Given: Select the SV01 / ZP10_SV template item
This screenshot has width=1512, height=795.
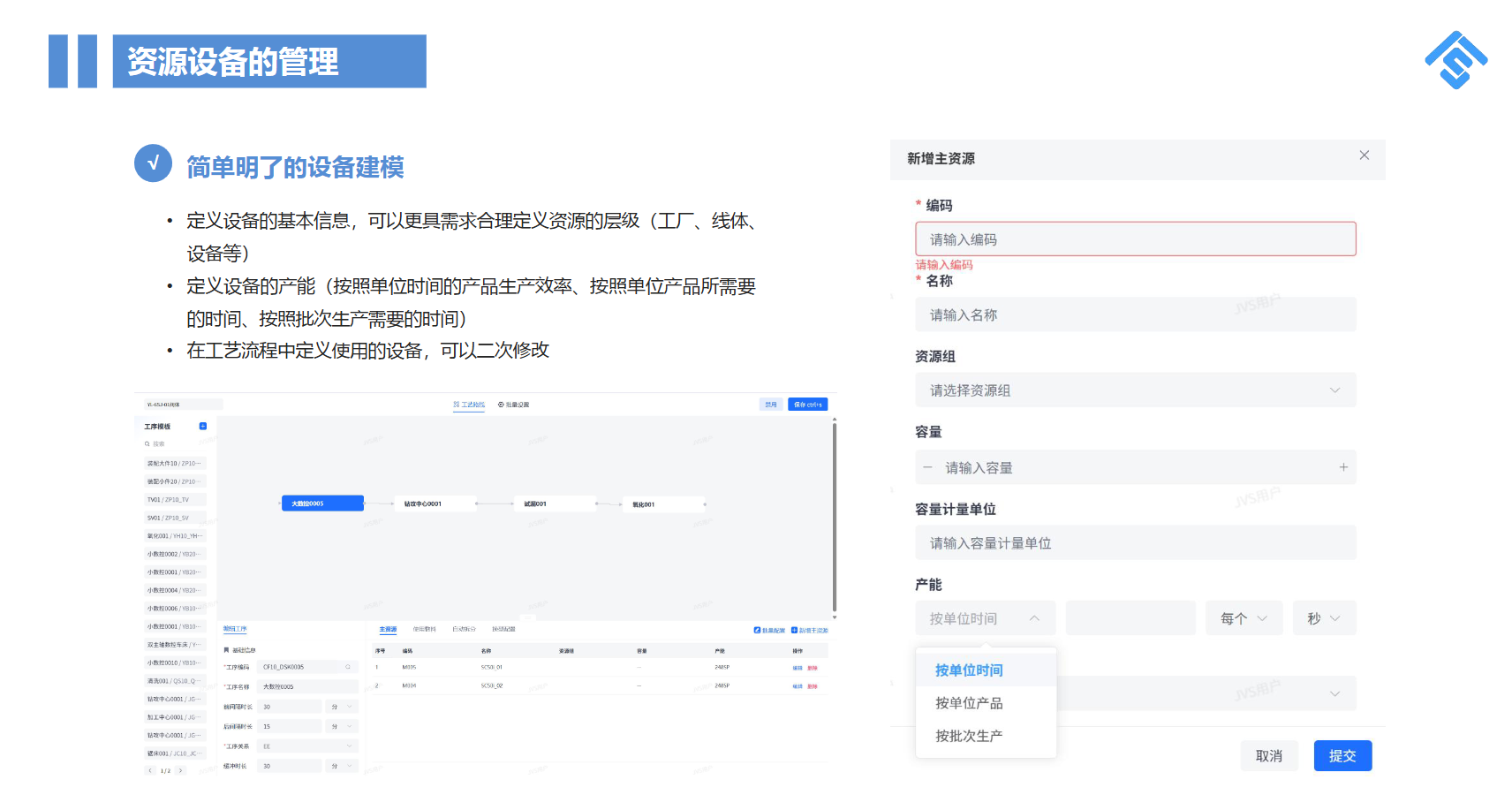Looking at the screenshot, I should [175, 518].
